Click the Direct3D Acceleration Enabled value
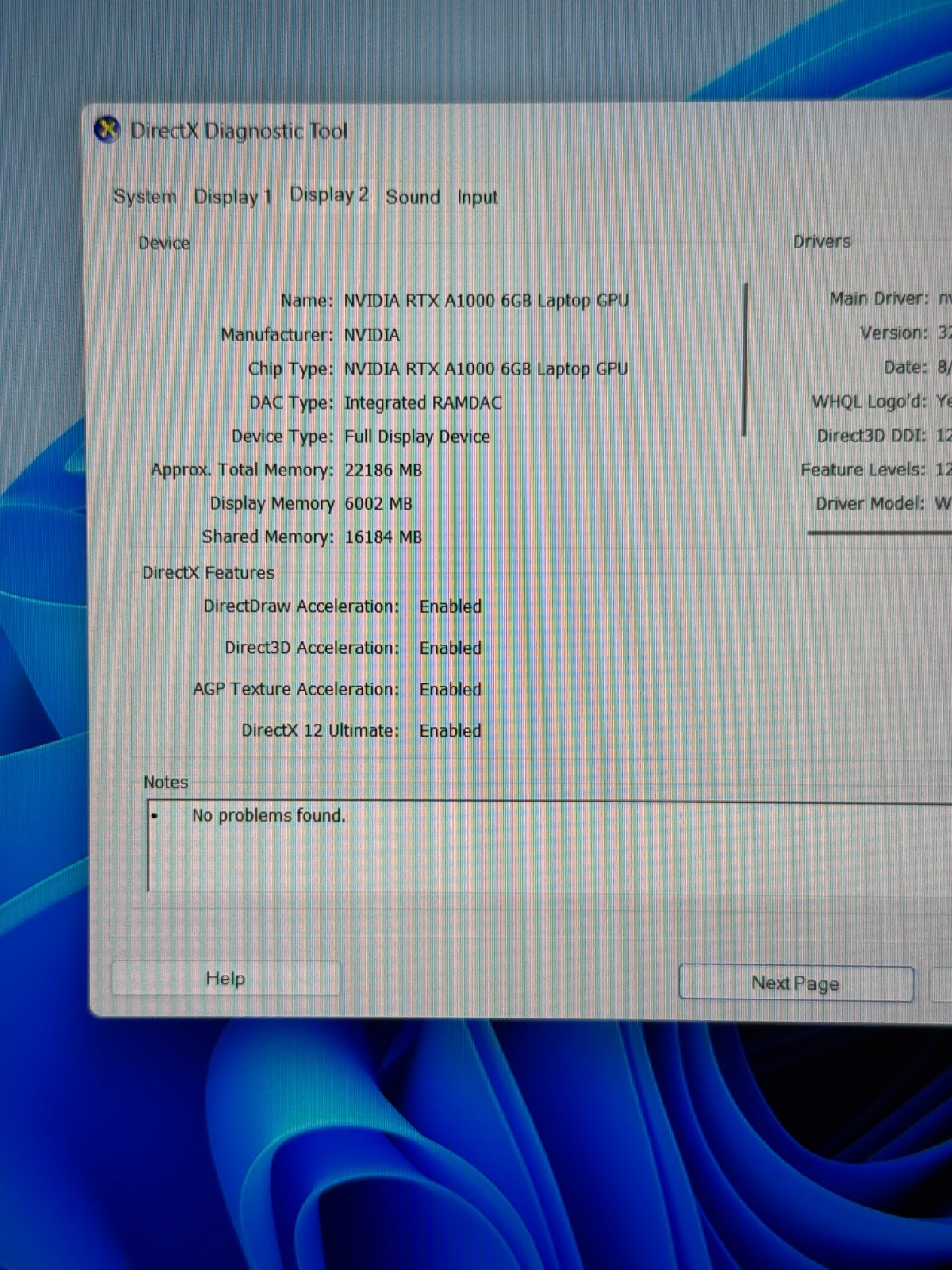 pos(451,648)
